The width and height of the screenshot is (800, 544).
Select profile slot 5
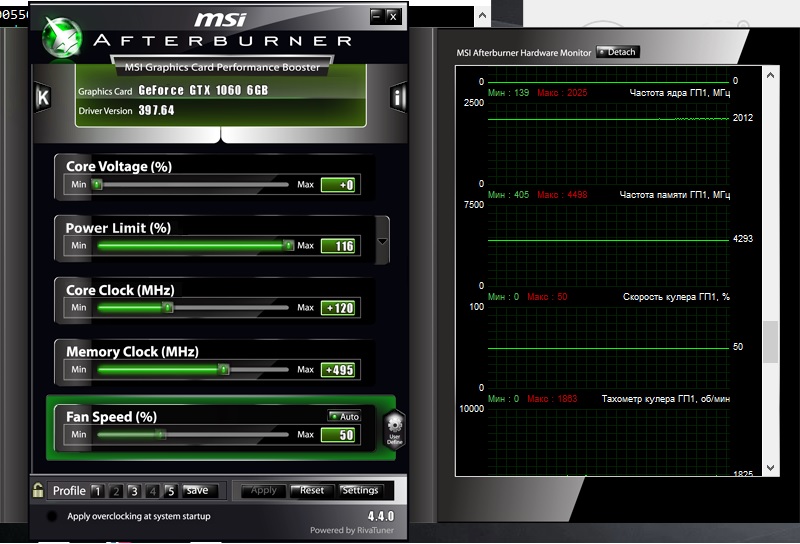click(171, 491)
